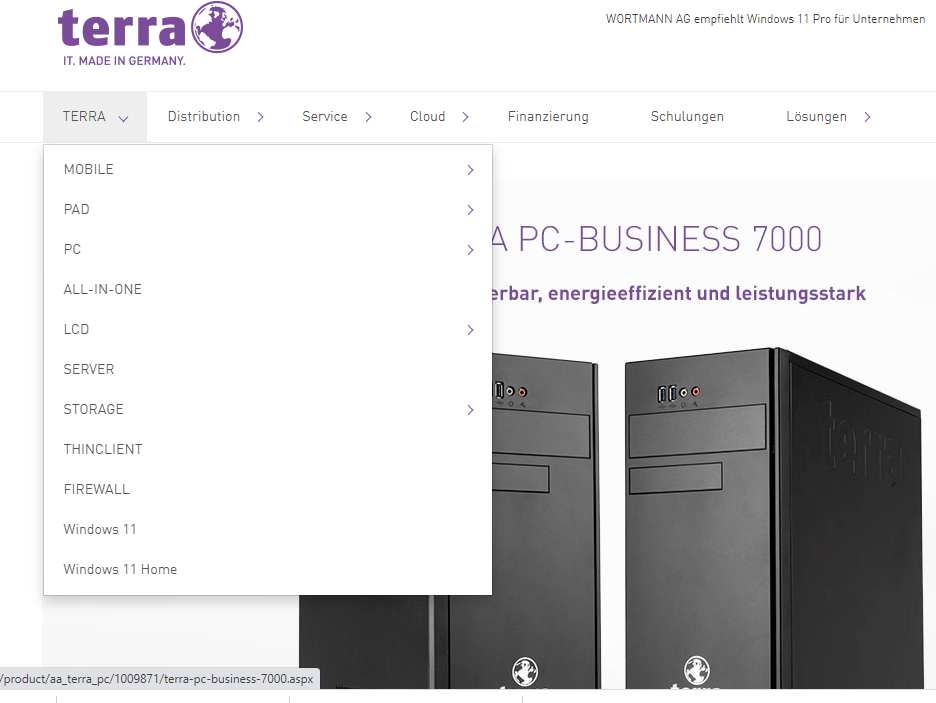The height and width of the screenshot is (703, 936).
Task: Open the Cloud menu
Action: 427,116
